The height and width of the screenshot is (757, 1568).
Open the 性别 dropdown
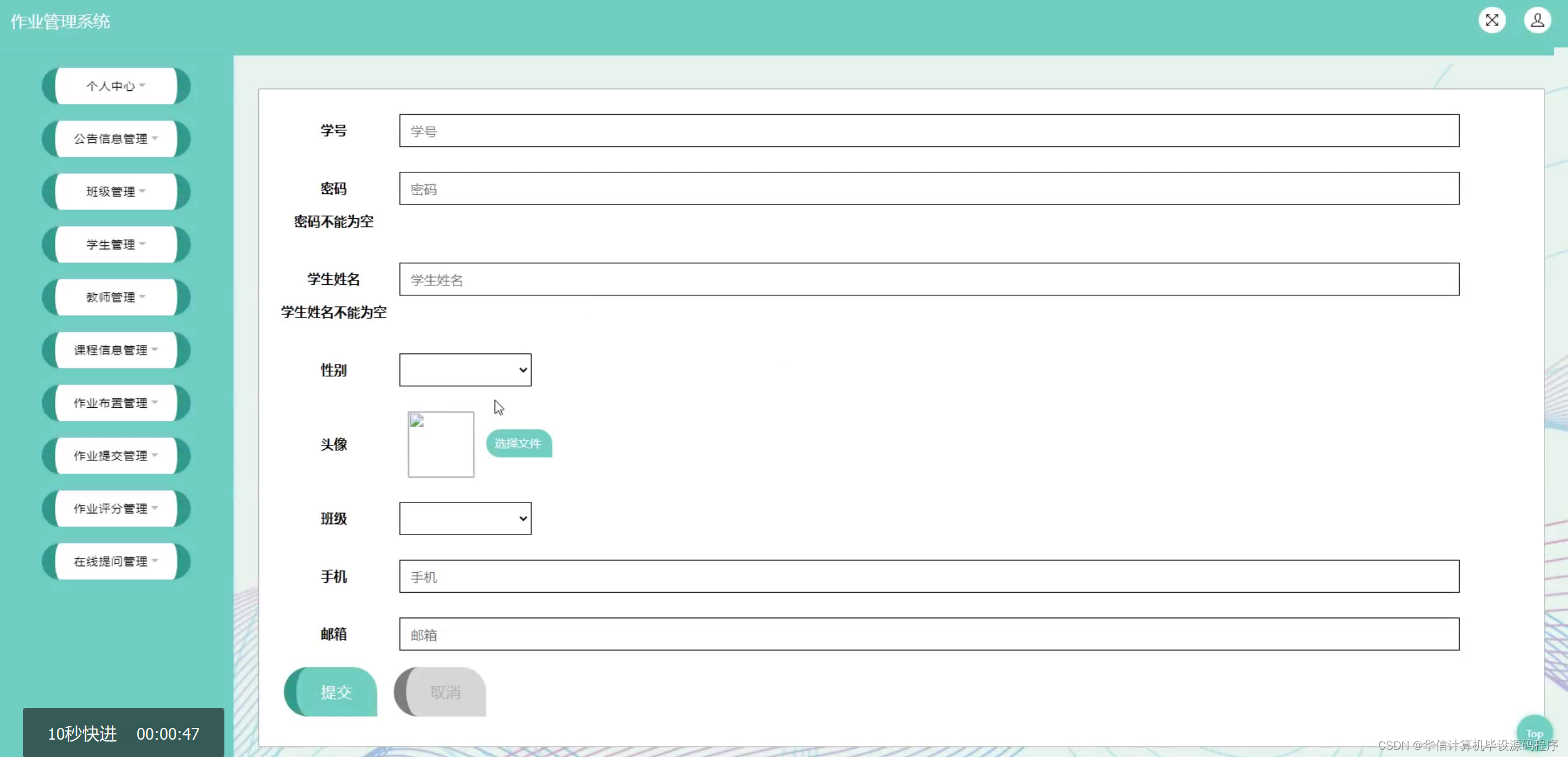(465, 370)
